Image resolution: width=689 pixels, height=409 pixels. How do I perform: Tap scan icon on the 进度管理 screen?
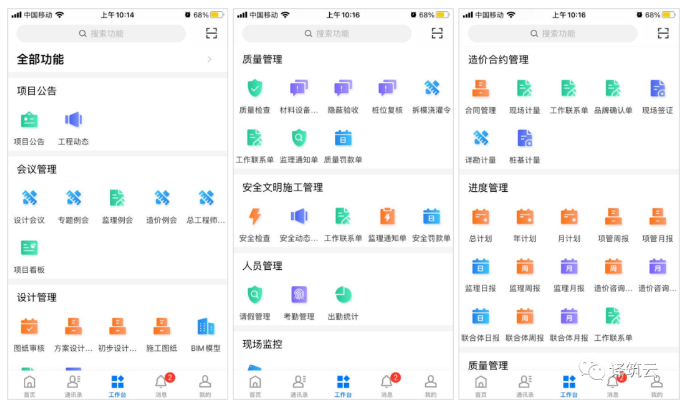pos(663,33)
